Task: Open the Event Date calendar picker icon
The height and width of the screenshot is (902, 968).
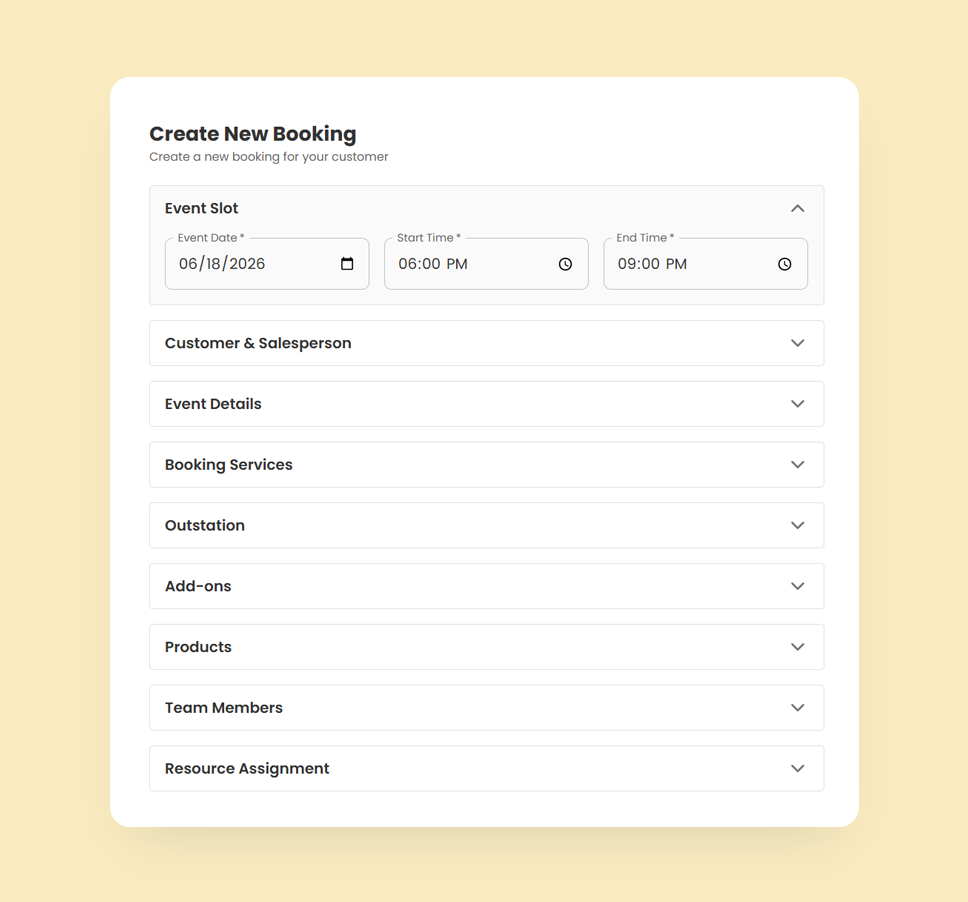Action: click(347, 264)
